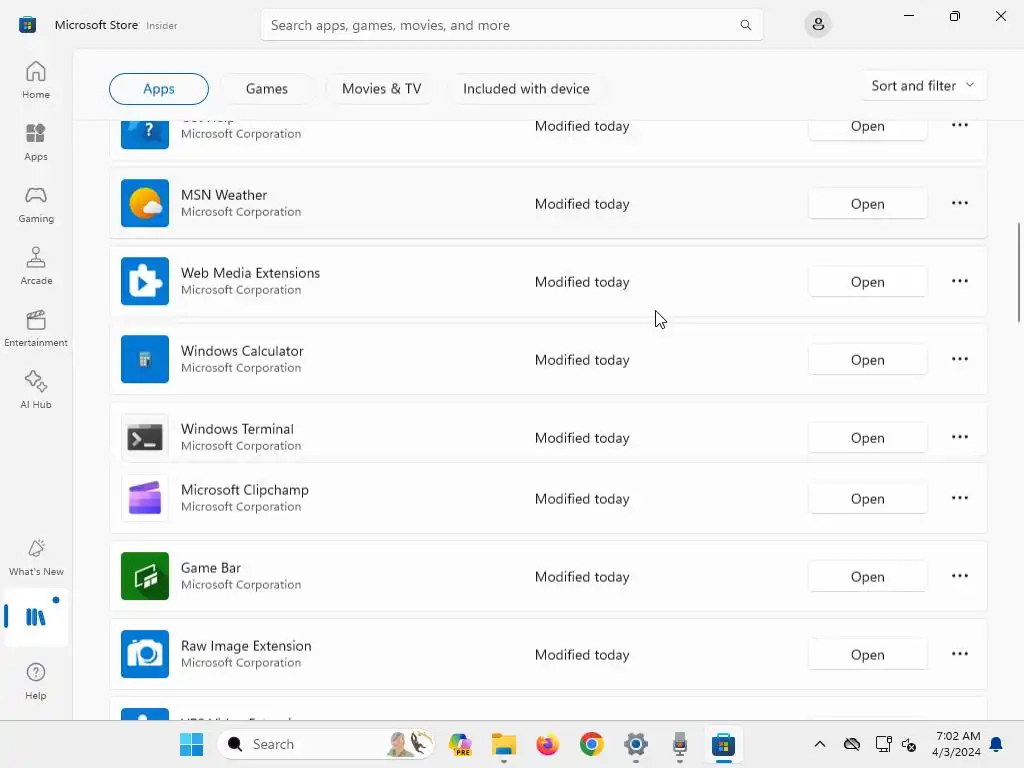1024x768 pixels.
Task: Launch Firefox from the taskbar
Action: [547, 744]
